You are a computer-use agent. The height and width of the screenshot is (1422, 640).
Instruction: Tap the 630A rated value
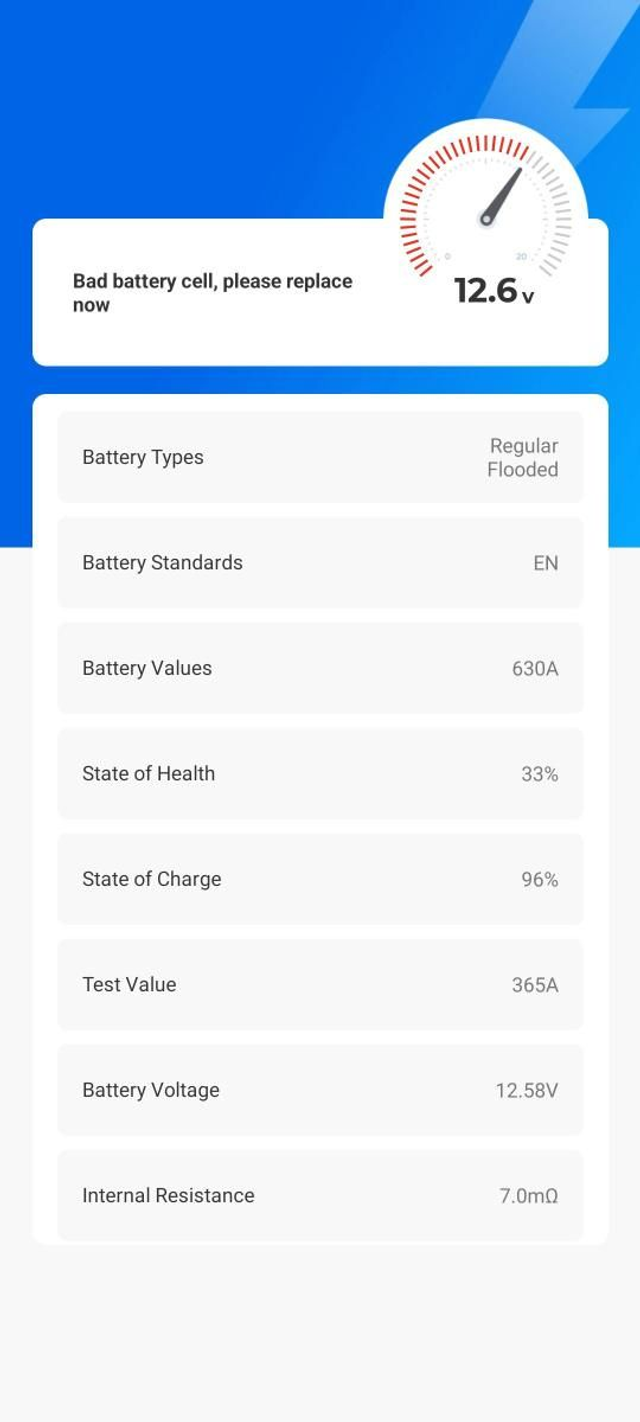tap(535, 668)
